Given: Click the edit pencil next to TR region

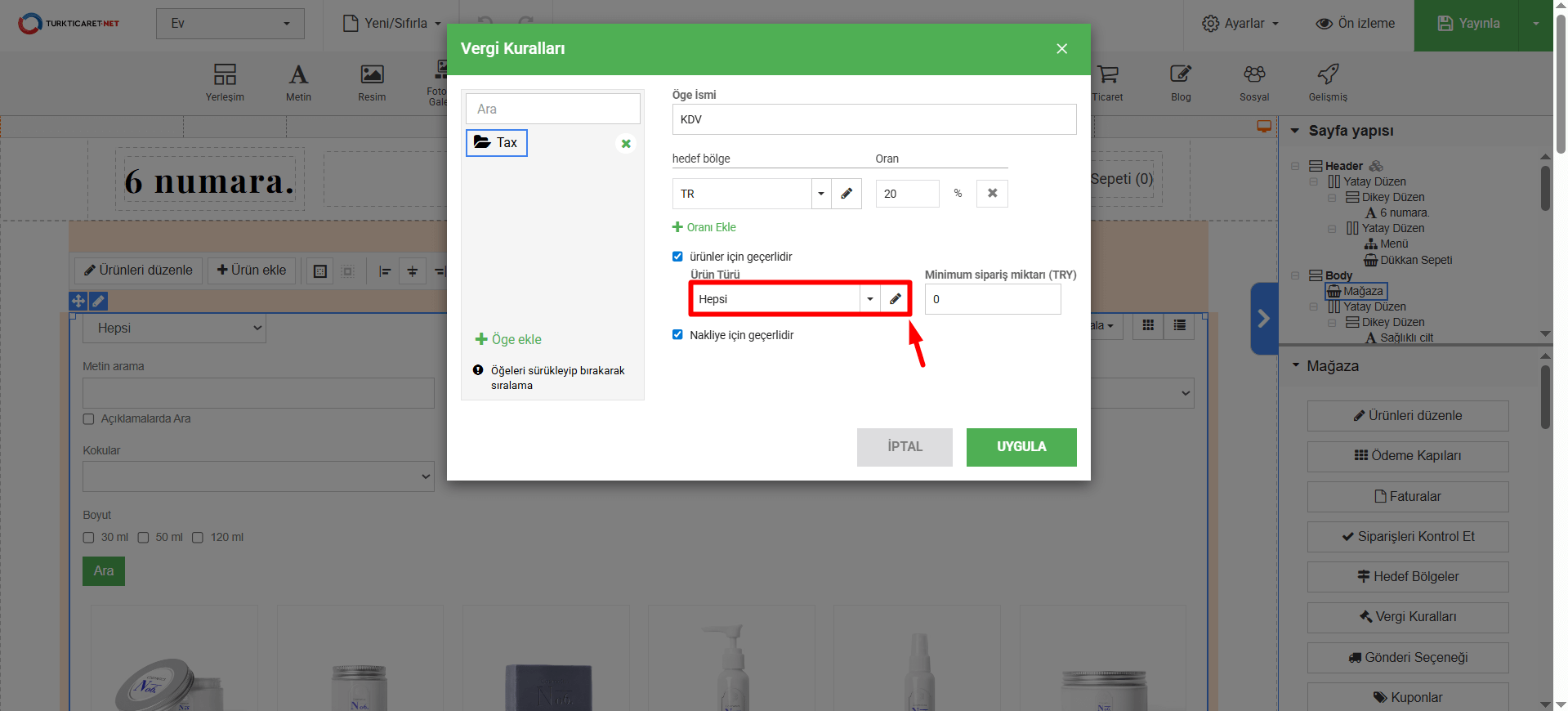Looking at the screenshot, I should click(x=847, y=194).
